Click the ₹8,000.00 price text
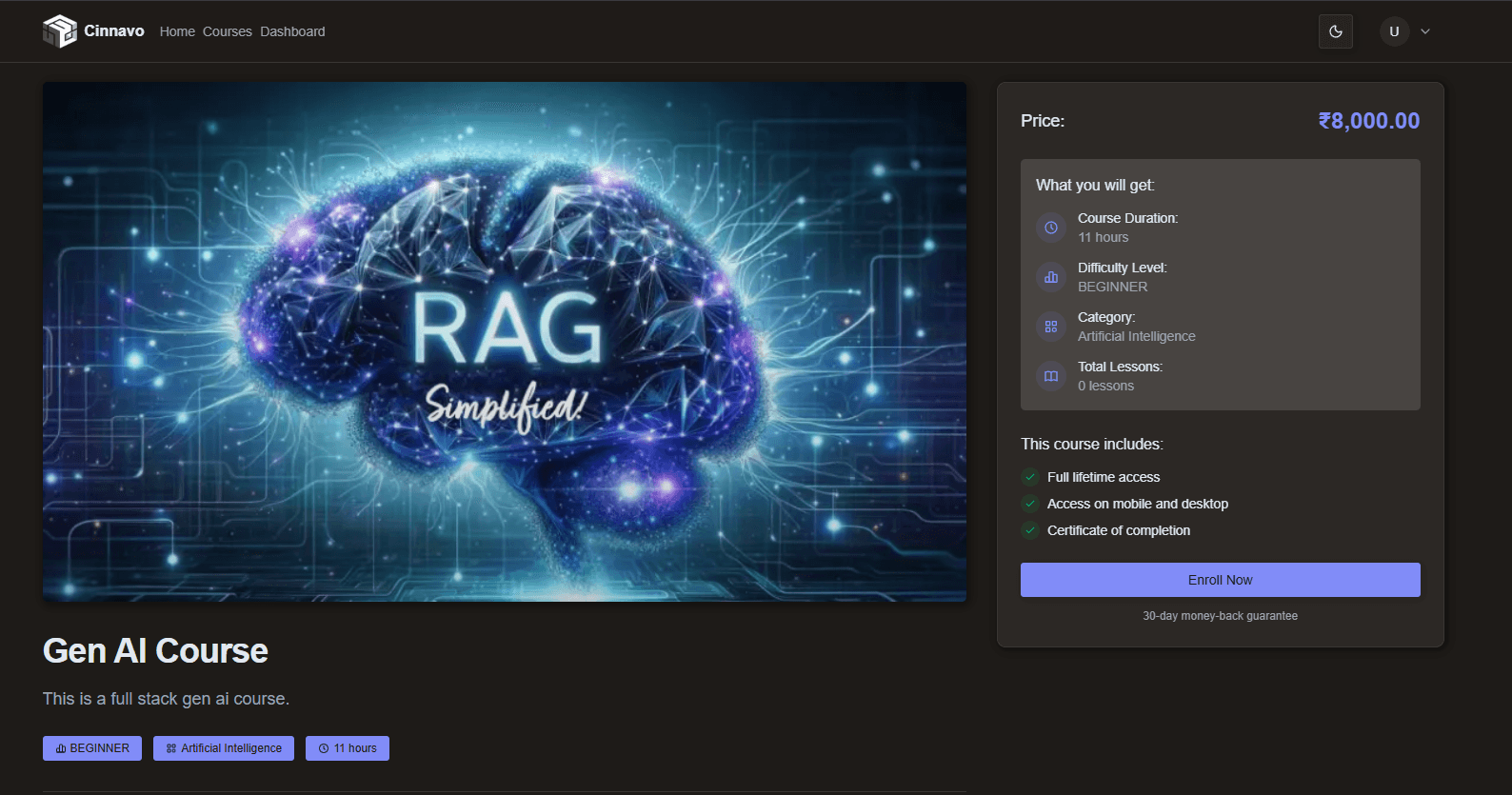This screenshot has height=795, width=1512. [1368, 121]
